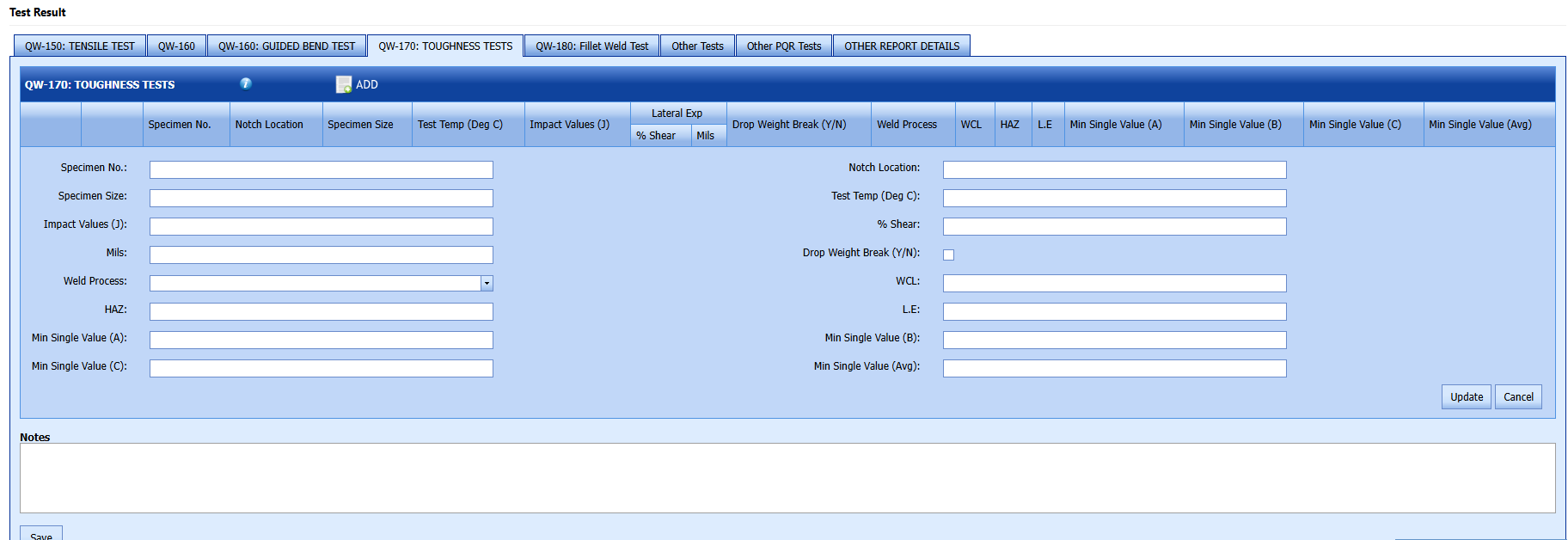Click the help question mark icon
The width and height of the screenshot is (1568, 540).
[246, 83]
